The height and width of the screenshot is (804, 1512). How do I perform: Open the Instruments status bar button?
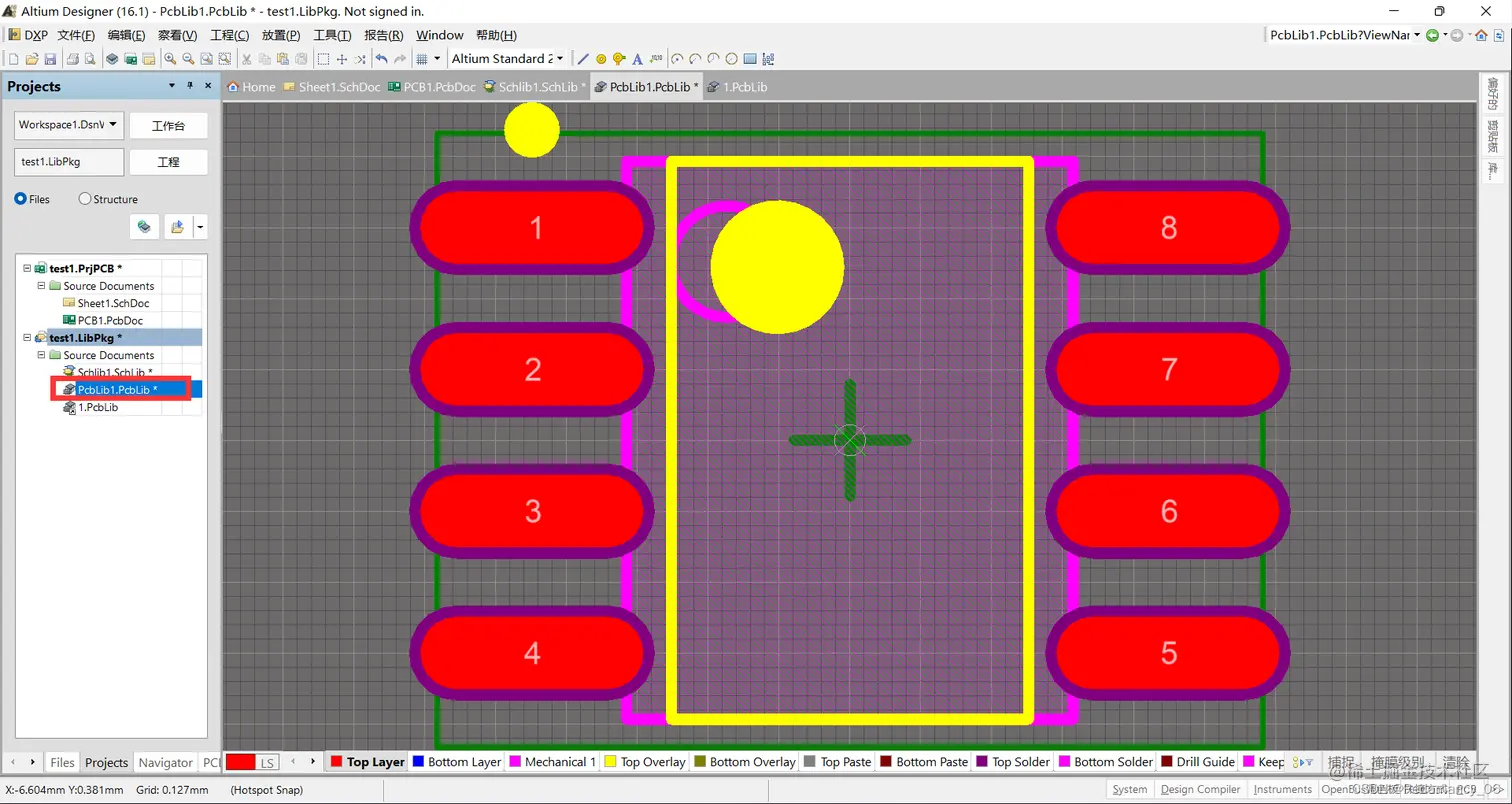[x=1282, y=789]
